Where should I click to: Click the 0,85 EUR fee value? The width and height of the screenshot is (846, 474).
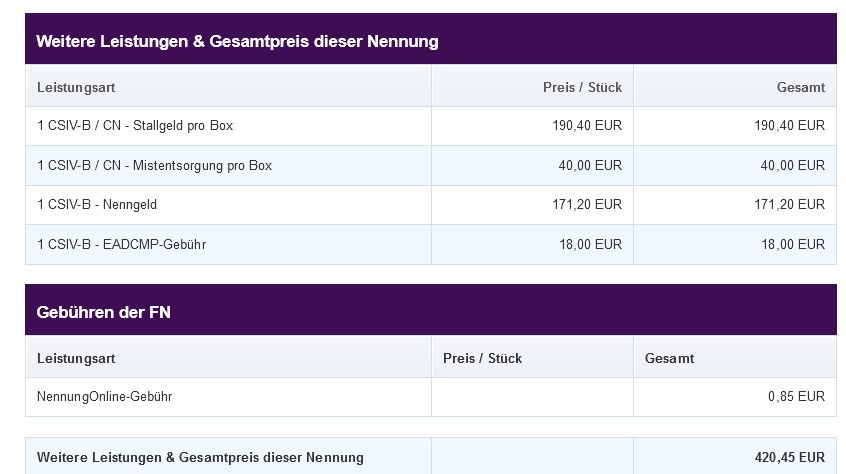pos(796,397)
